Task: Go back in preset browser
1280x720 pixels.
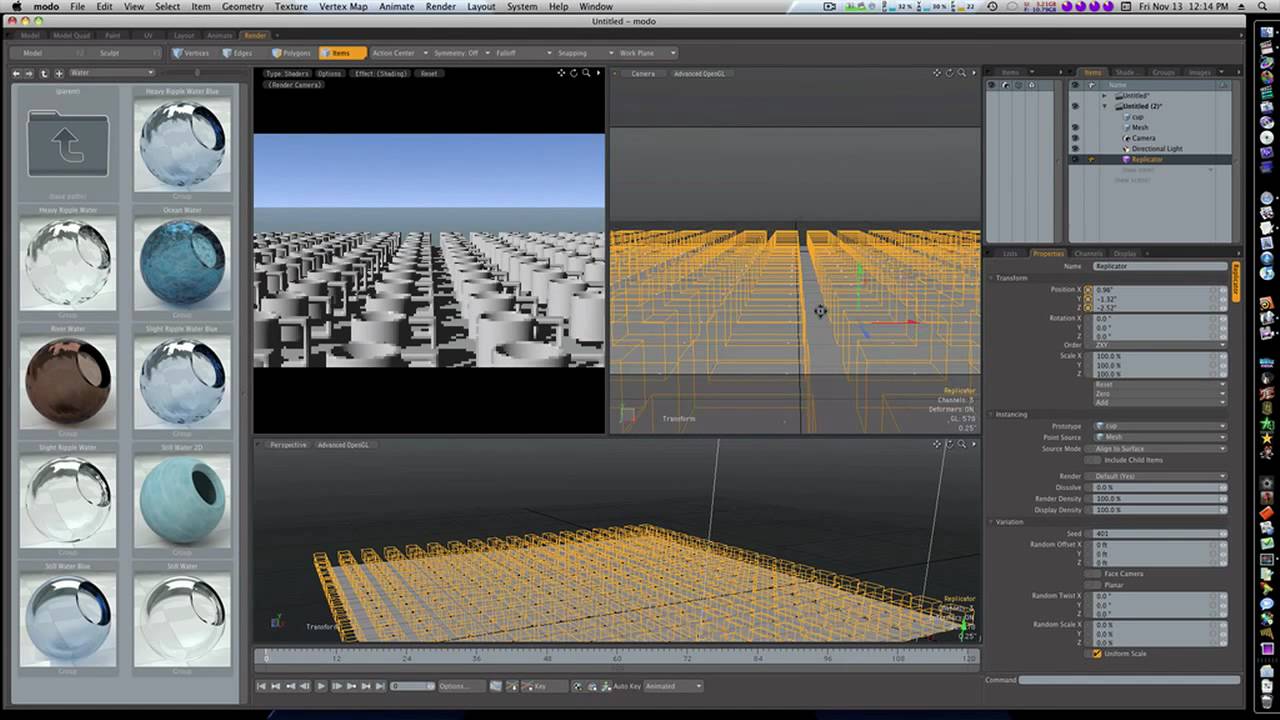Action: tap(16, 73)
